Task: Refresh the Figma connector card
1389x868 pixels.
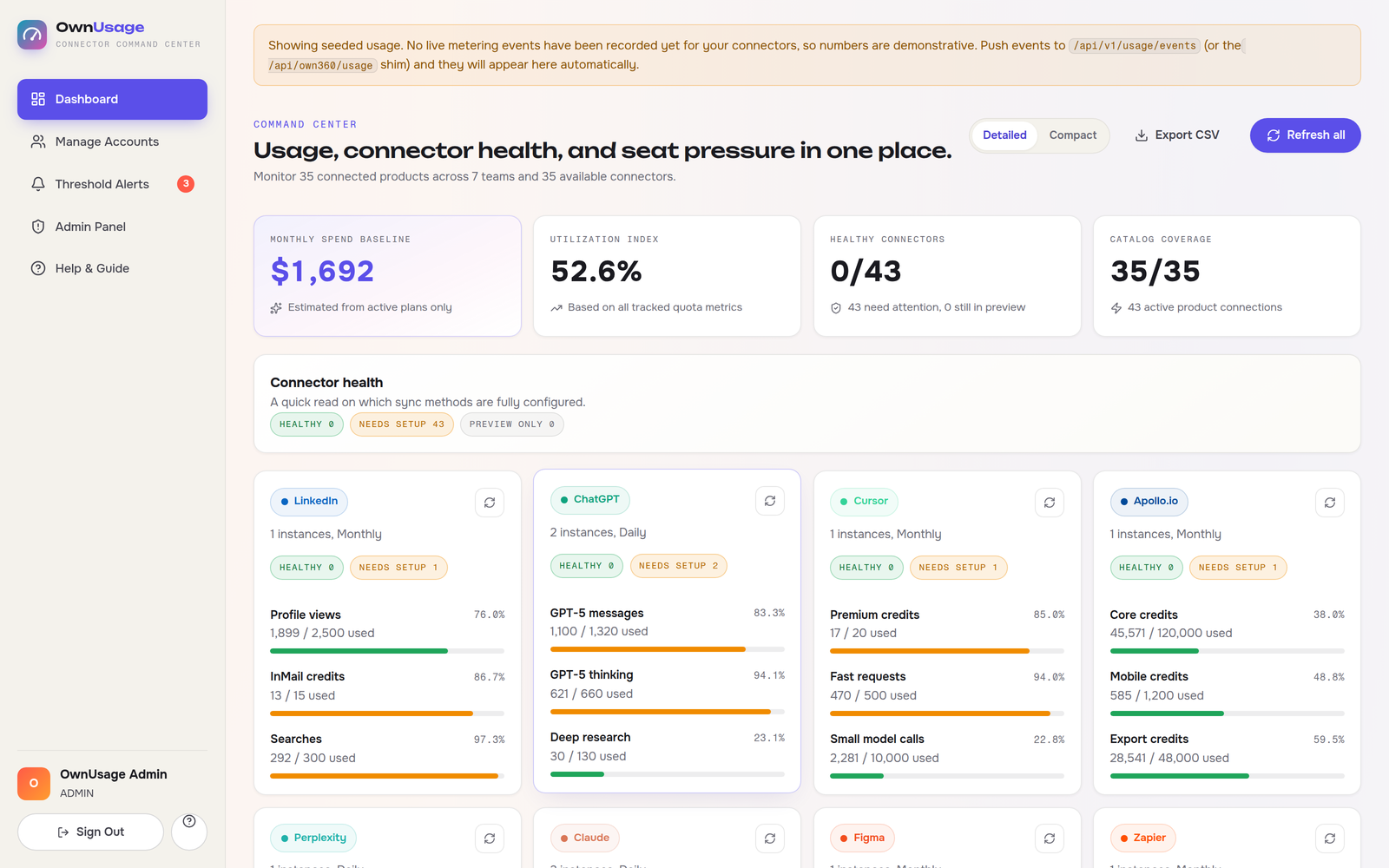Action: click(1050, 838)
